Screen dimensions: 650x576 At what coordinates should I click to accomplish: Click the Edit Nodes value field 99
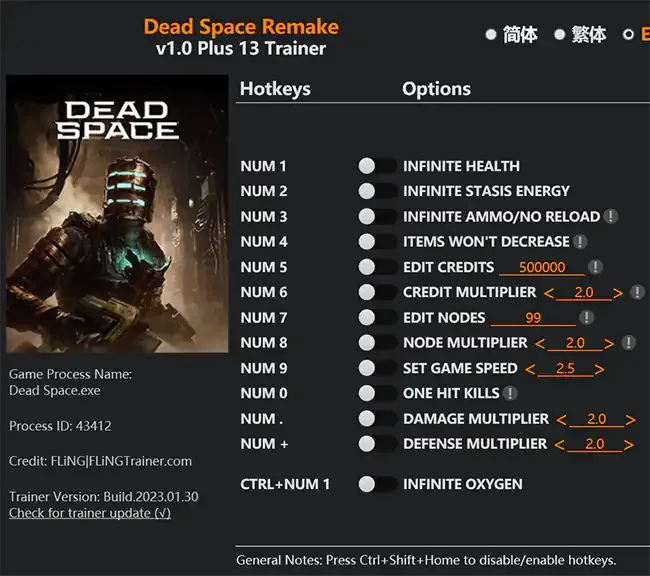[533, 318]
